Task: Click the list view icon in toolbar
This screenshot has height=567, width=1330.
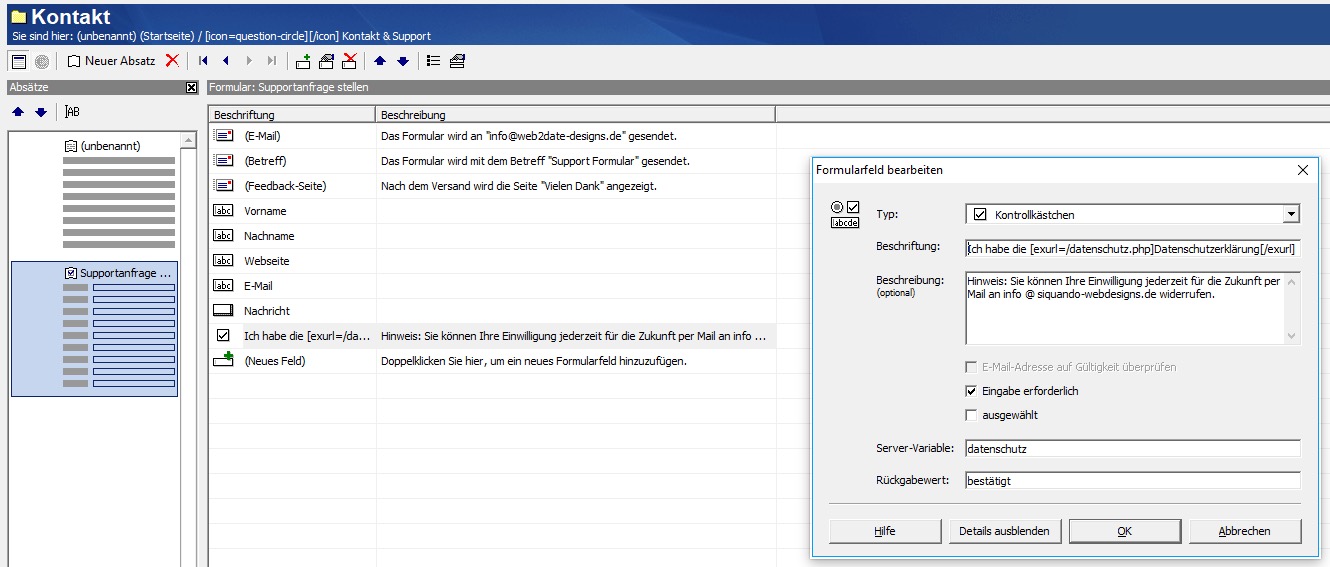Action: (x=434, y=61)
